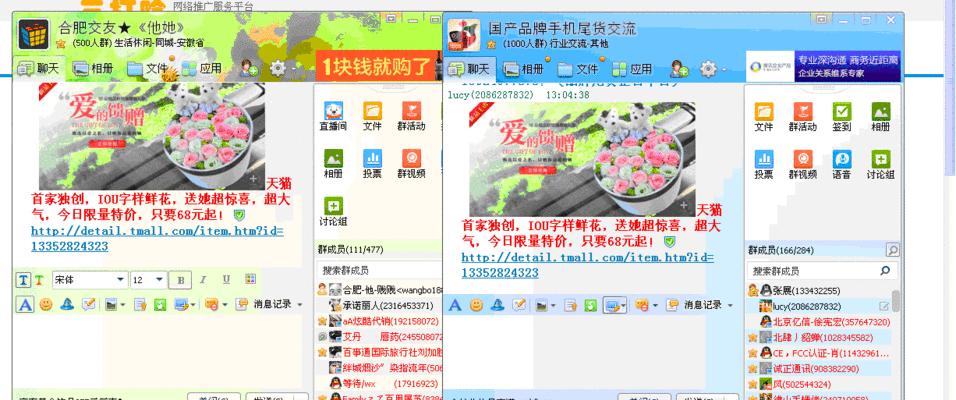Click send image icon in 合肥交友 toolbar

[111, 304]
